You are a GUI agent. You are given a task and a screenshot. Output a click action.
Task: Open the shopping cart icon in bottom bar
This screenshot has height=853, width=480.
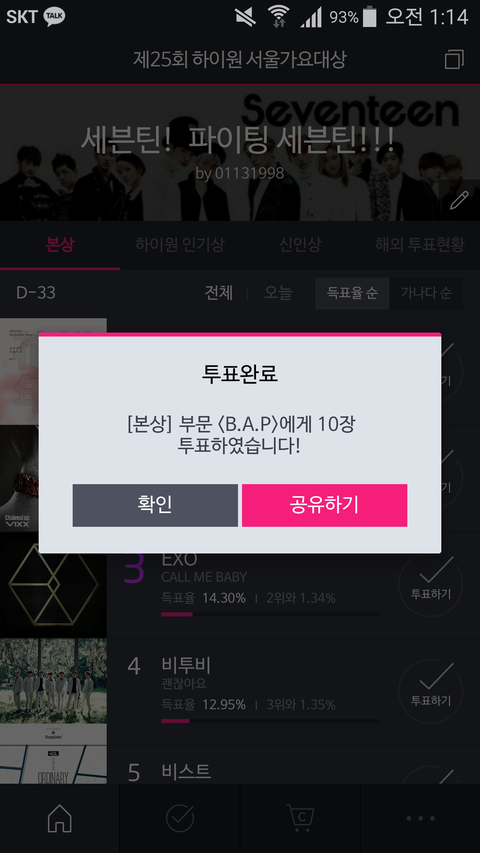click(x=300, y=818)
